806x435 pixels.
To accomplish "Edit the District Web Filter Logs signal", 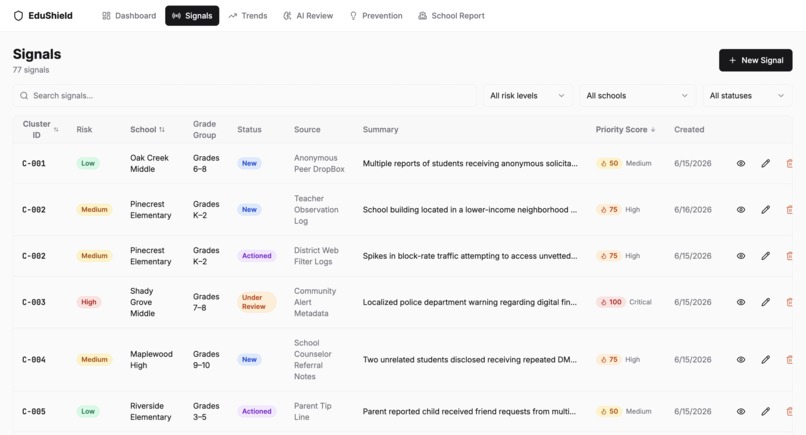I will tap(765, 256).
